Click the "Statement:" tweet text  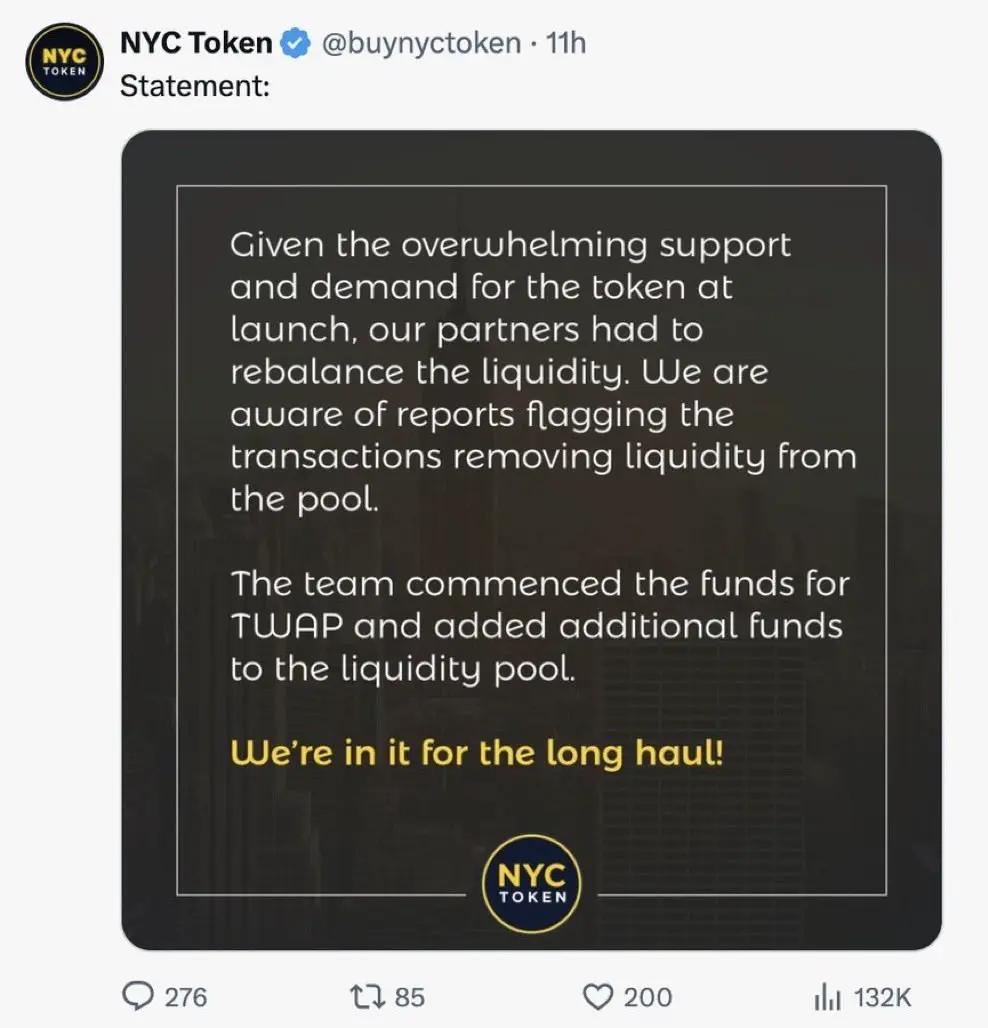coord(195,86)
